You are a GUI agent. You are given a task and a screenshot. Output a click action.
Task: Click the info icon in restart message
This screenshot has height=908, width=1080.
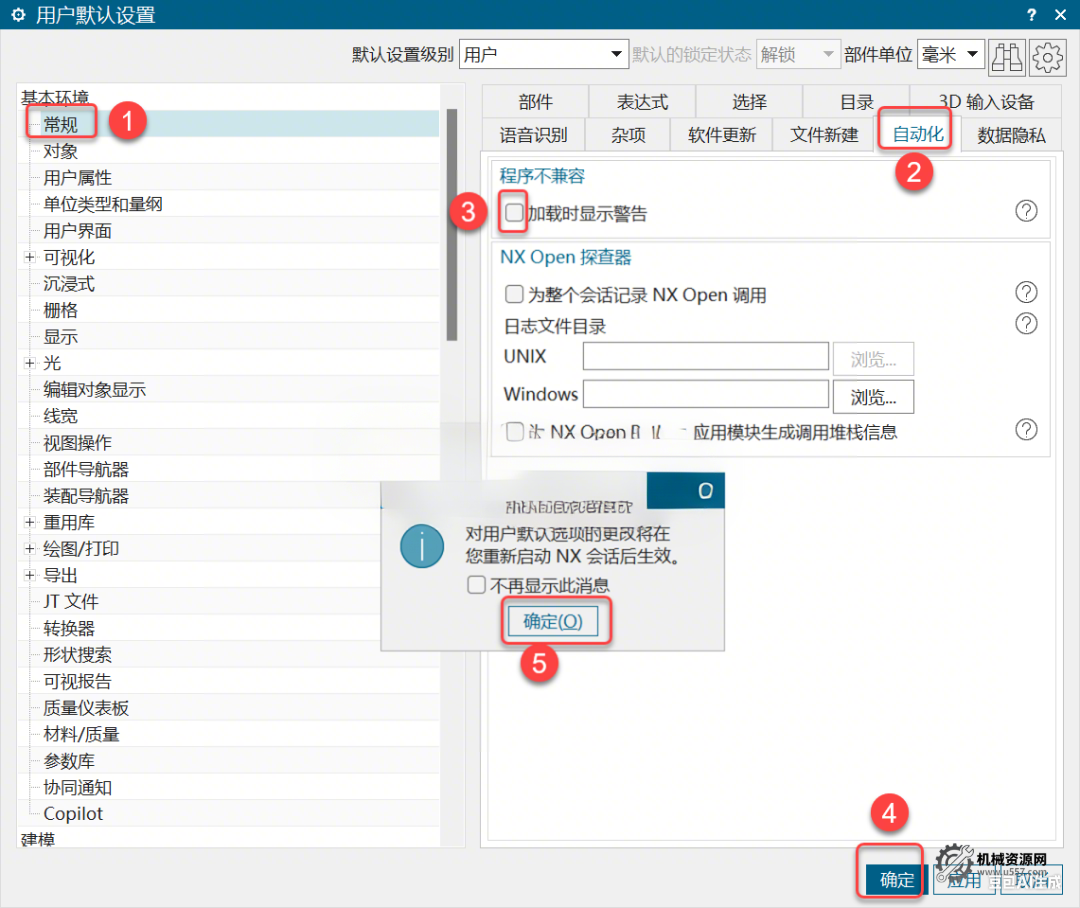[421, 548]
